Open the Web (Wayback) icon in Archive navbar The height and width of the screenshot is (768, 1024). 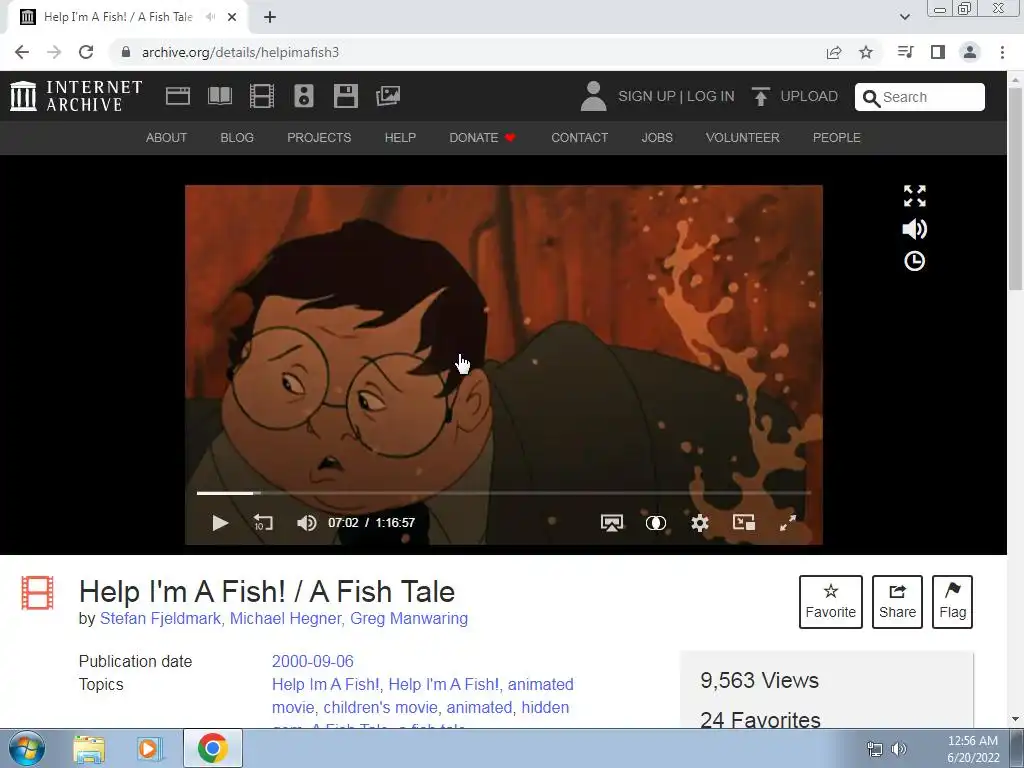178,96
